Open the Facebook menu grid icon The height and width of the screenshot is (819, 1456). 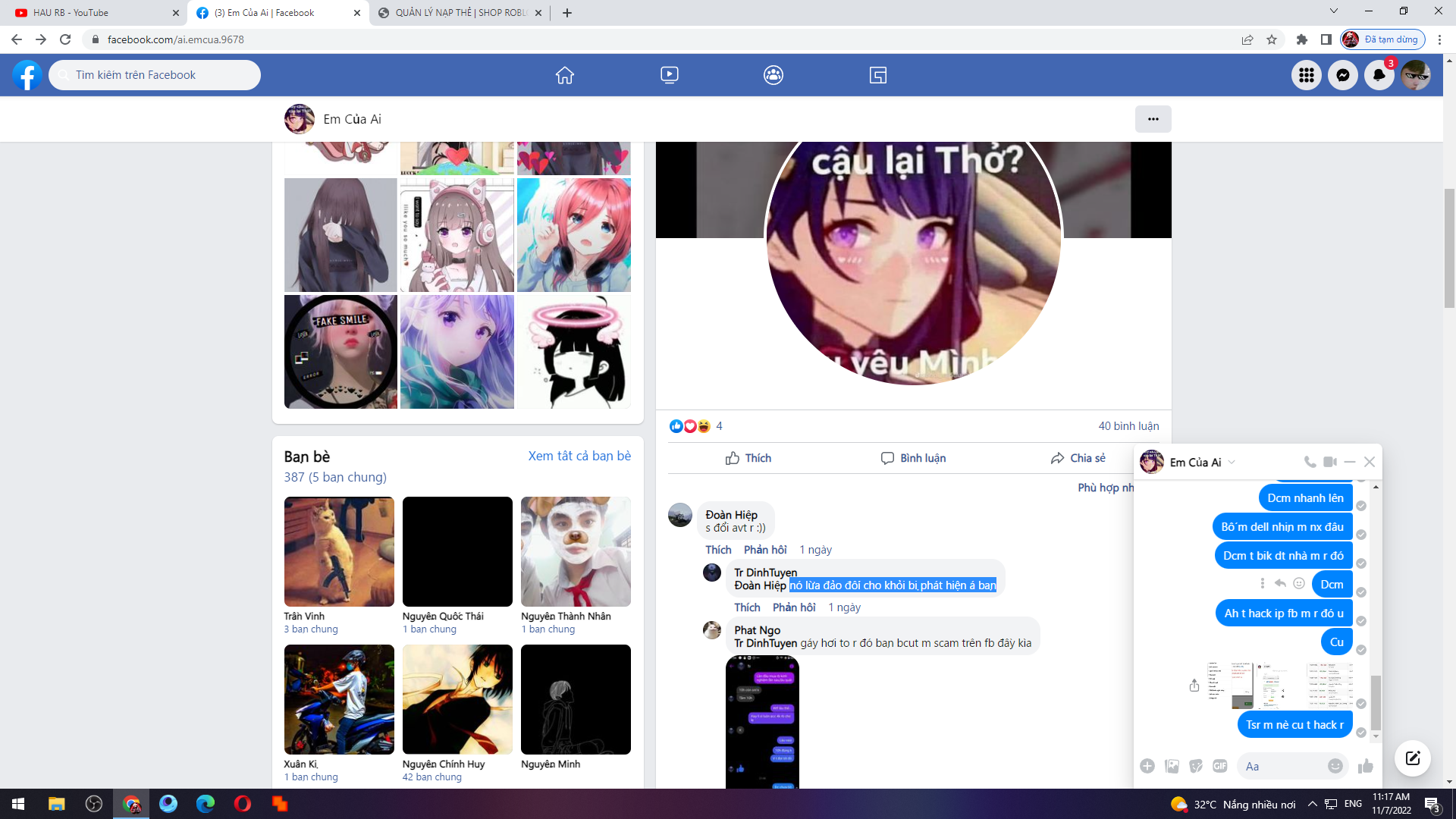1306,75
